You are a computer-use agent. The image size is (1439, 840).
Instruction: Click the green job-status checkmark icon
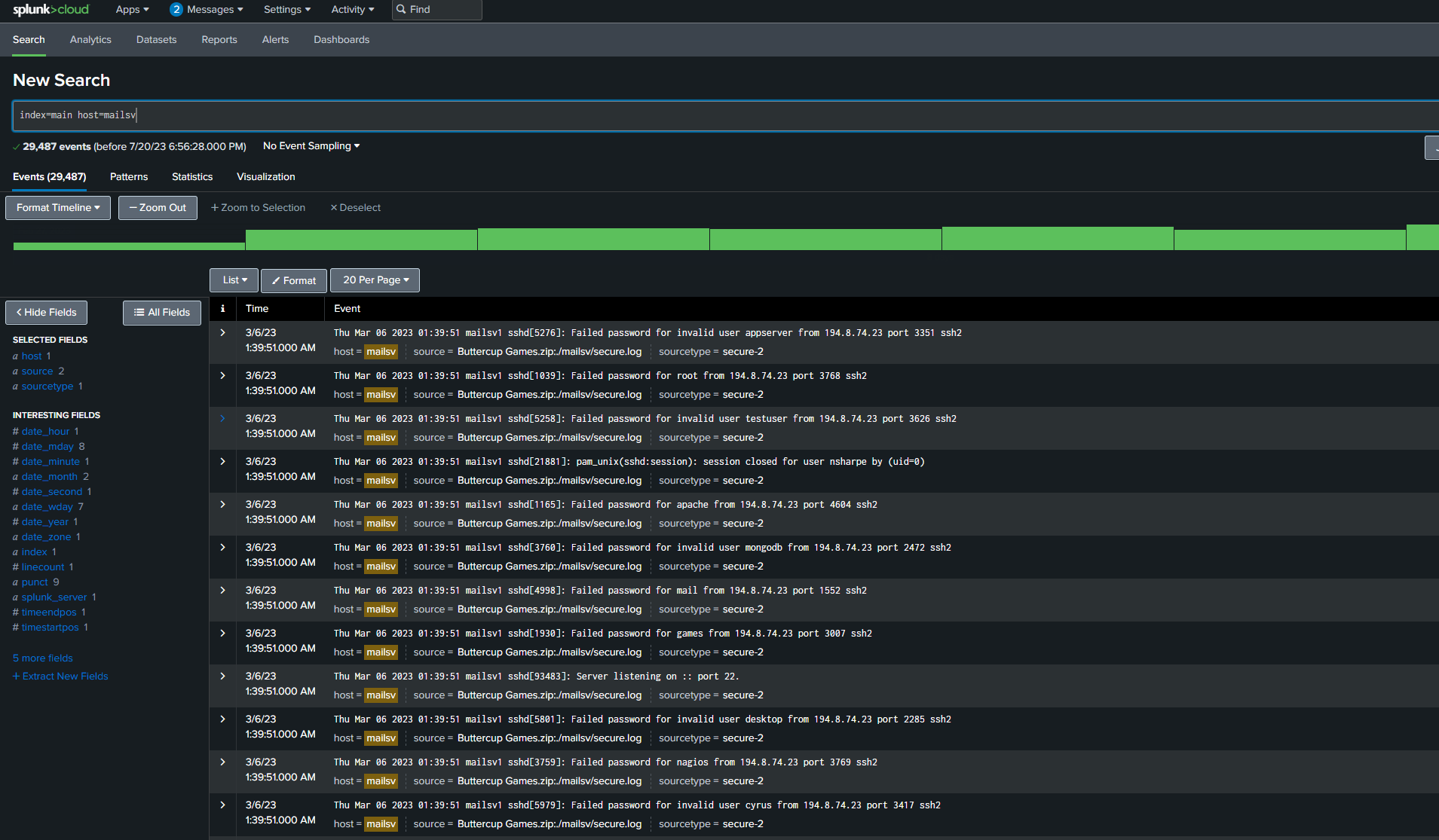(16, 146)
